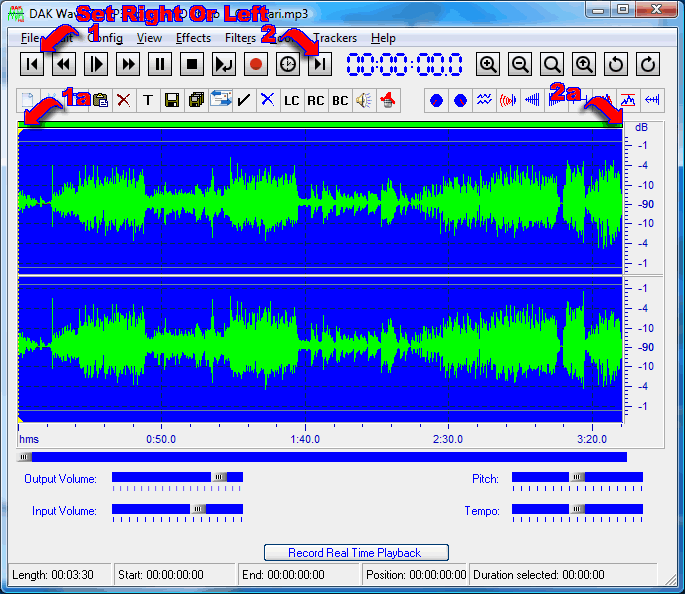Screen dimensions: 685x594
Task: Select the BC both channels button
Action: (x=340, y=100)
